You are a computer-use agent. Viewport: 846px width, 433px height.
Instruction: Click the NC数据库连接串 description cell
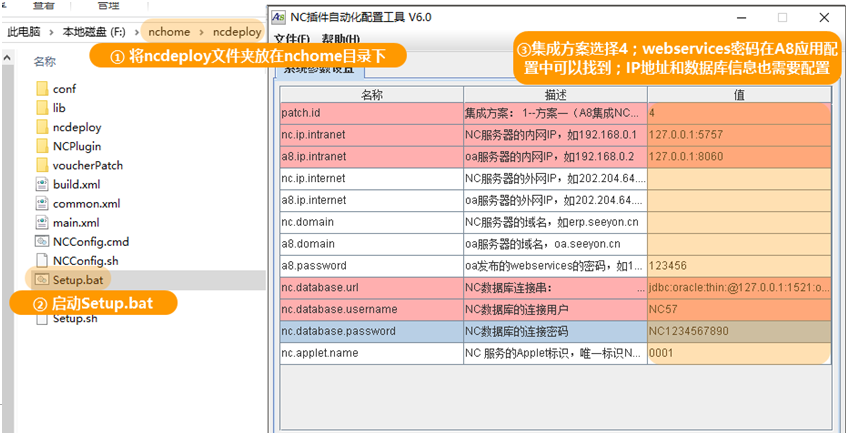pos(555,288)
